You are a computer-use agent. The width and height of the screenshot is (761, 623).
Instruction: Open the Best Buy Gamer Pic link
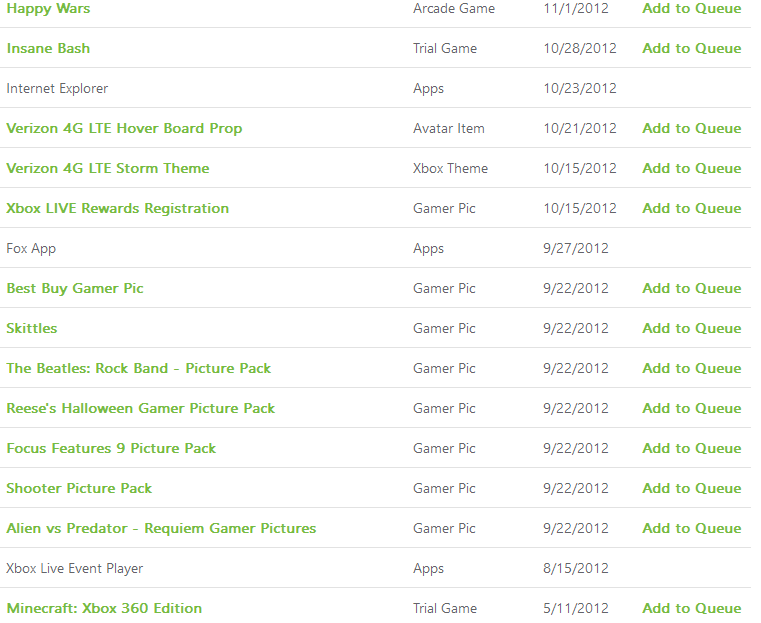click(x=75, y=289)
